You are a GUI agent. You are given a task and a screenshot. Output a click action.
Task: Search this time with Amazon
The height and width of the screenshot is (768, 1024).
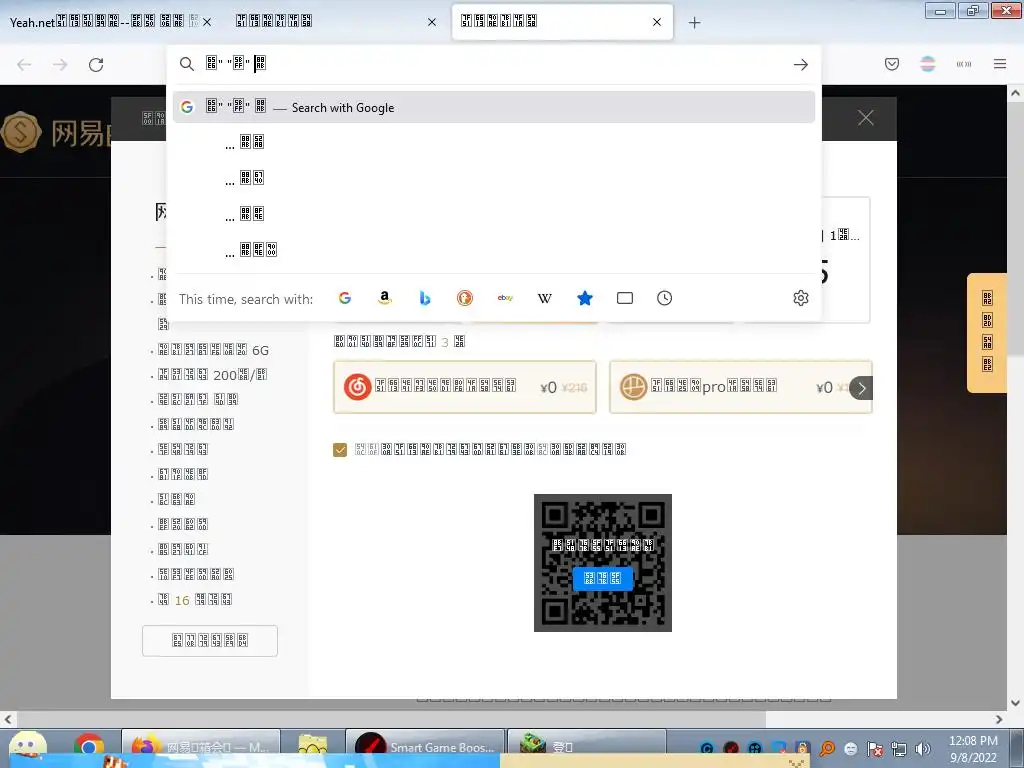click(385, 298)
